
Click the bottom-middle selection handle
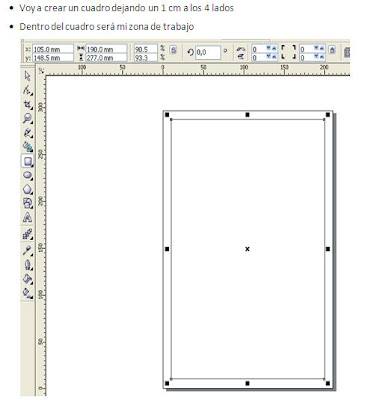(247, 384)
